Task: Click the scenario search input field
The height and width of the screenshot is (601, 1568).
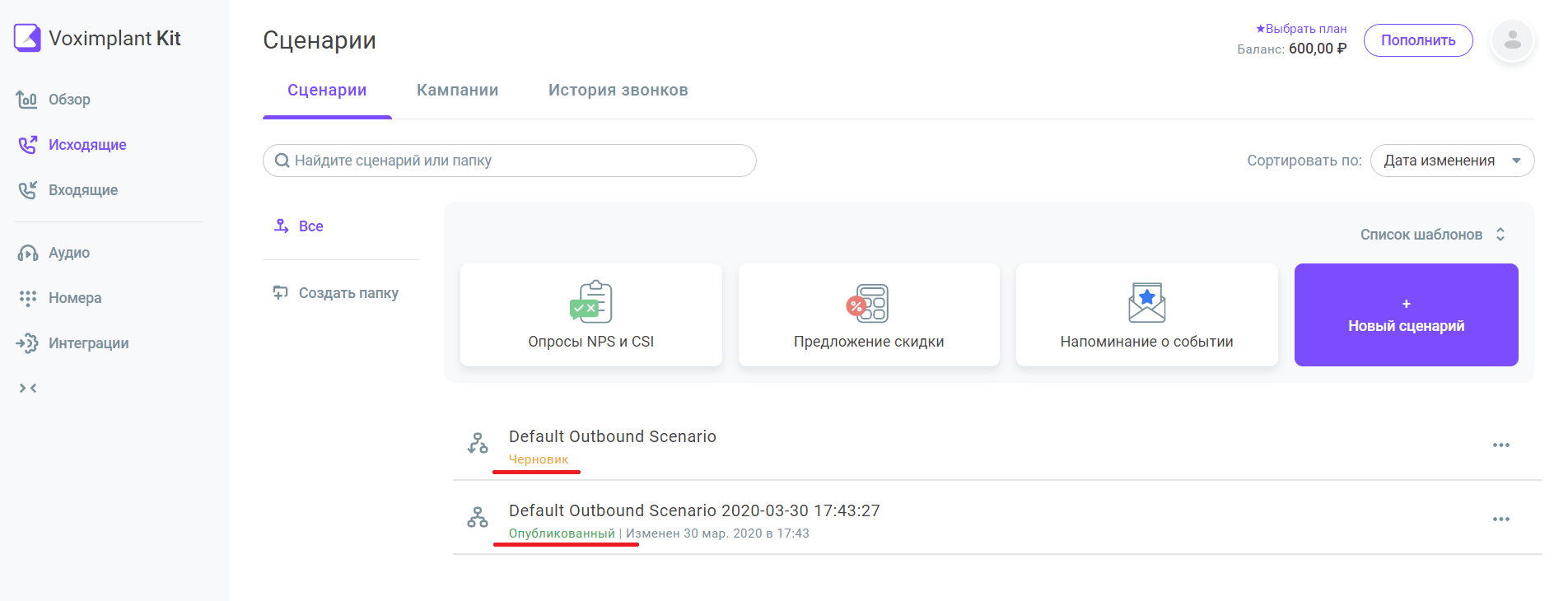Action: 510,161
